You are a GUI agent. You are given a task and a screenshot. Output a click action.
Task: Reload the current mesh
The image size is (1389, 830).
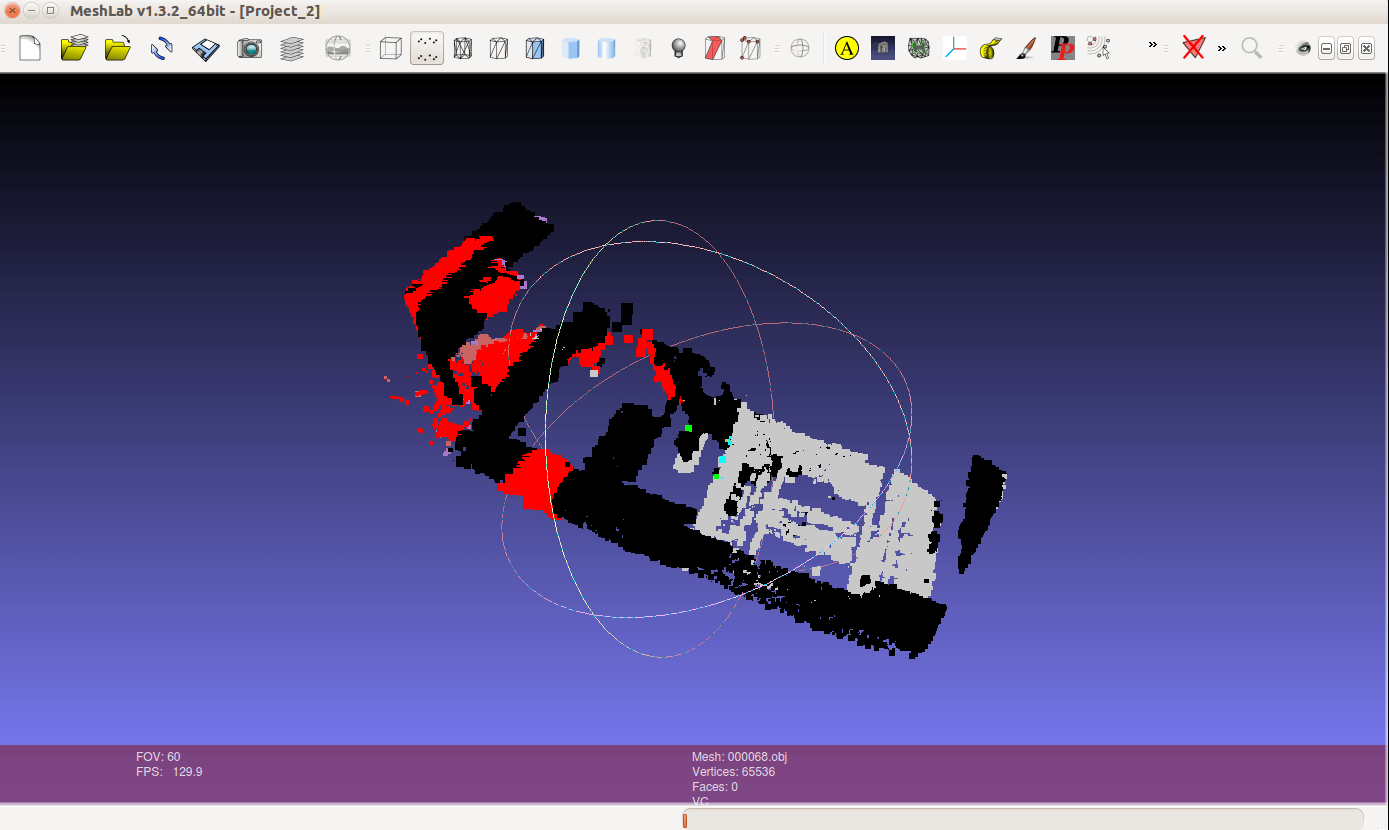[162, 48]
